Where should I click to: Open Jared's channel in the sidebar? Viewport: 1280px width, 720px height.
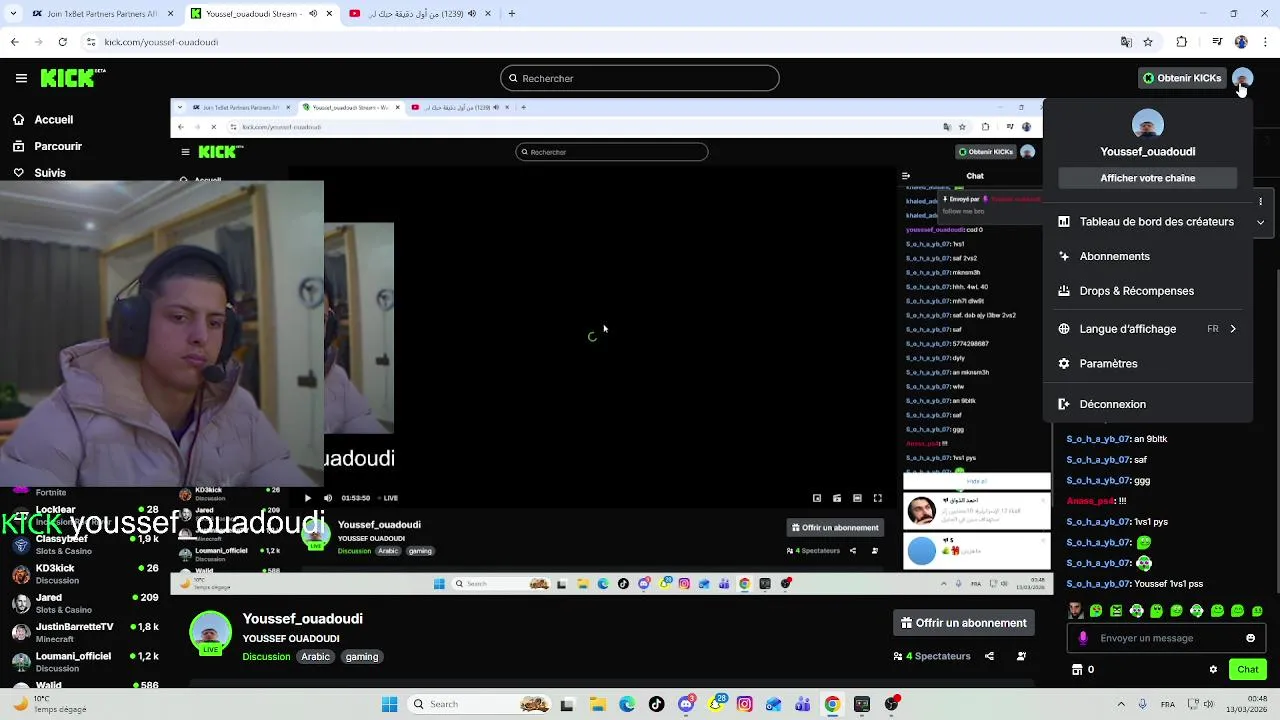[85, 603]
